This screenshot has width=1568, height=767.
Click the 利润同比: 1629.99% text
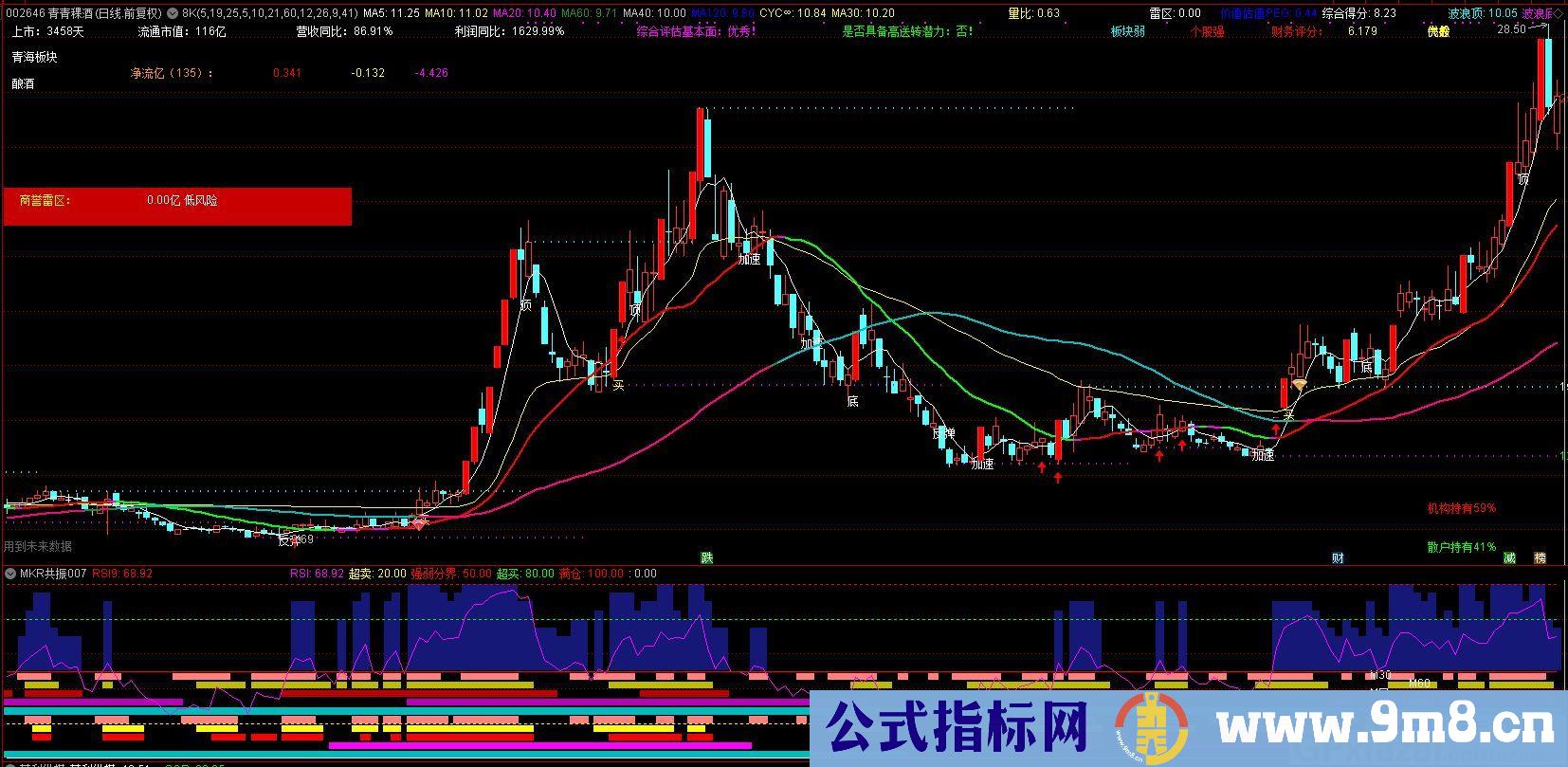[509, 31]
